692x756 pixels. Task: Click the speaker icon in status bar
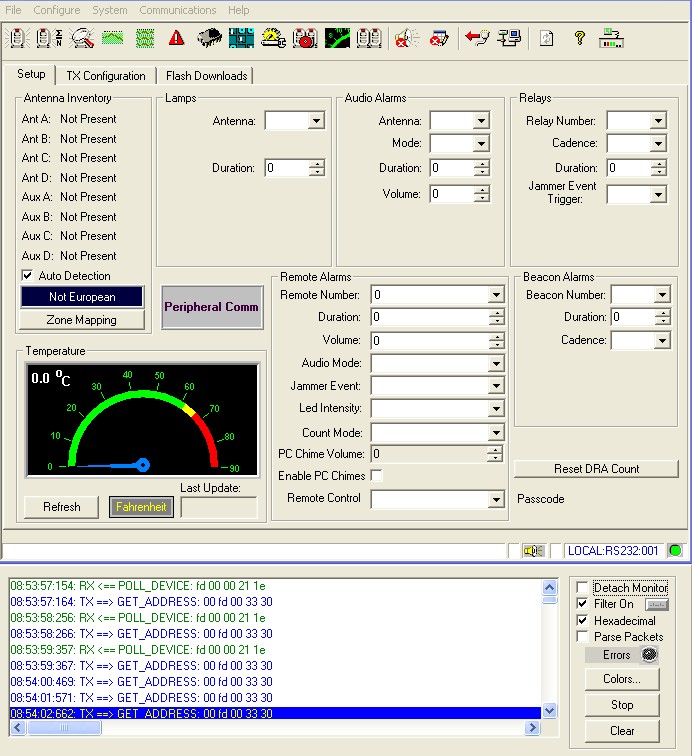tap(534, 550)
